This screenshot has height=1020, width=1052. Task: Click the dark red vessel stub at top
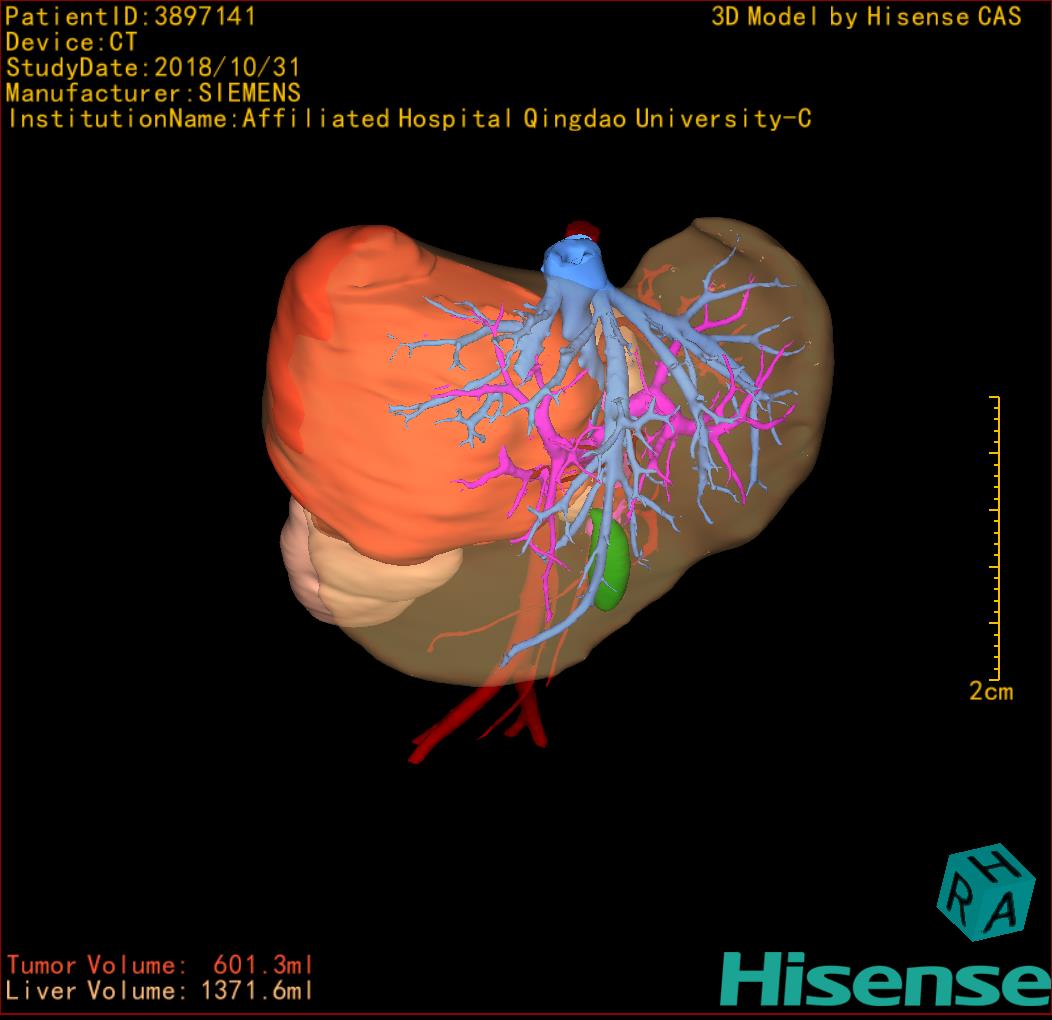tap(582, 230)
